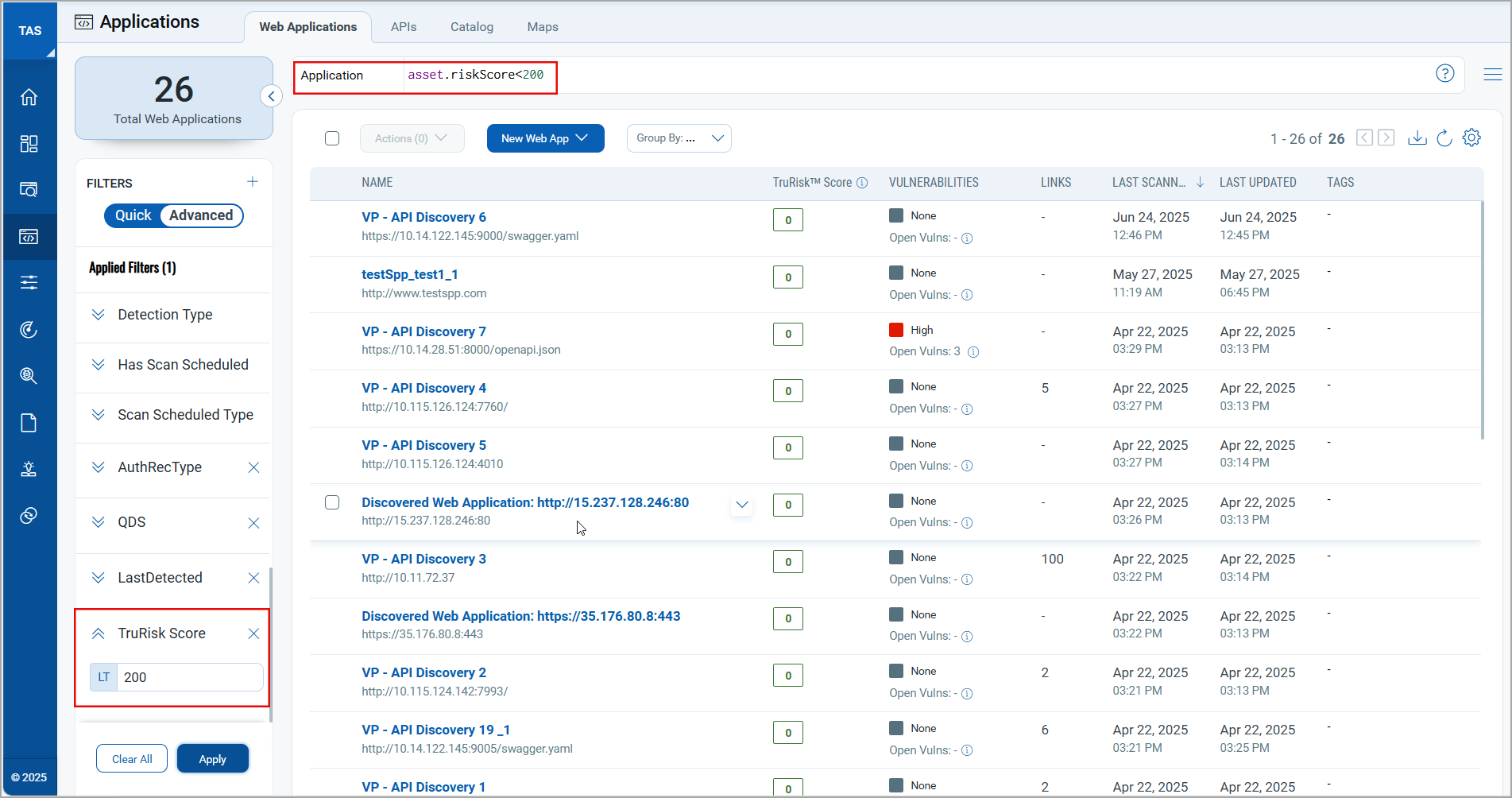Open the bug malware sidebar icon
The height and width of the screenshot is (798, 1512).
pos(29,469)
